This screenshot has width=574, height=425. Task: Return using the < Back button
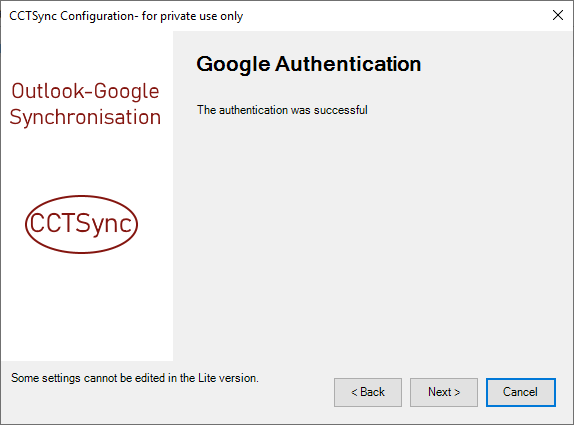(x=368, y=392)
